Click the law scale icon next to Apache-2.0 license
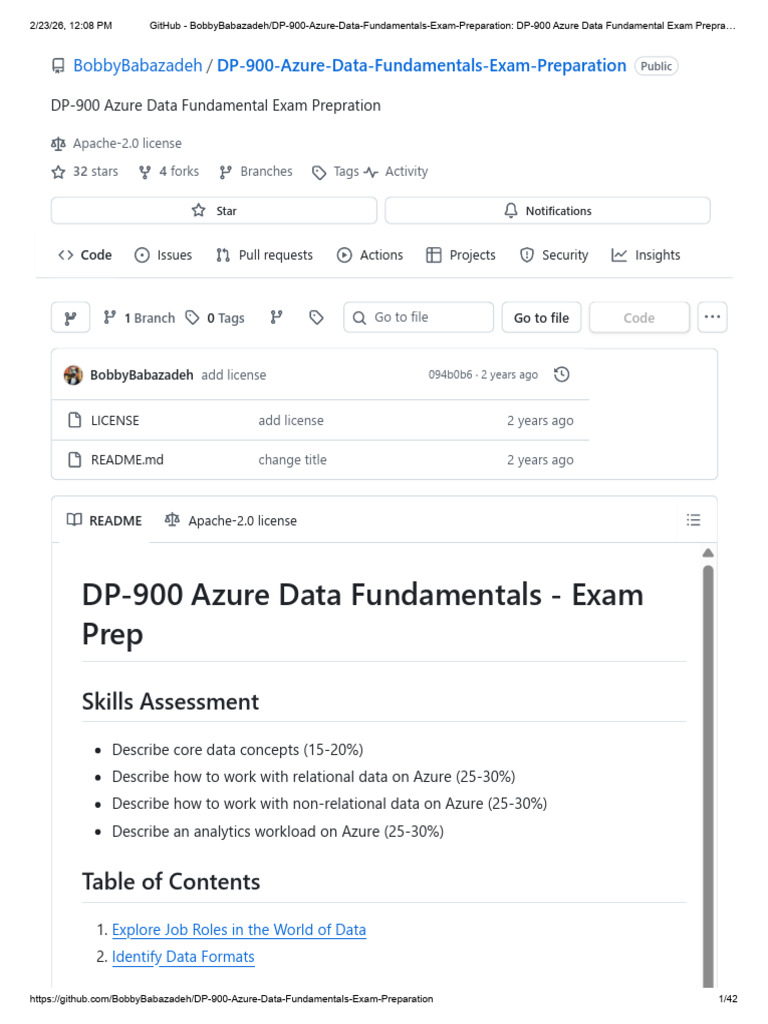 59,143
